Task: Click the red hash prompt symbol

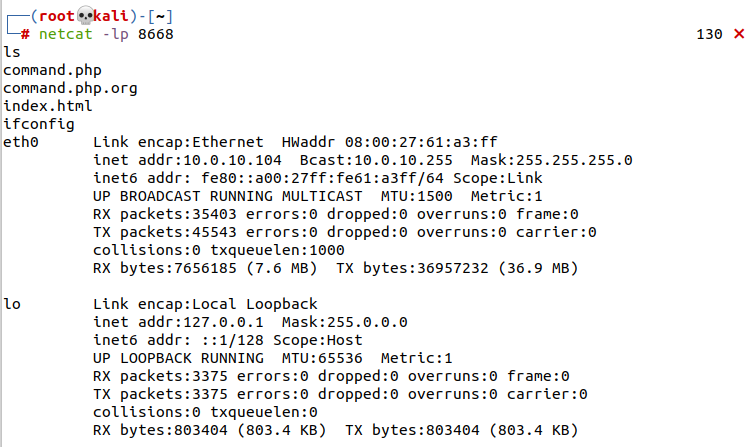Action: click(25, 35)
